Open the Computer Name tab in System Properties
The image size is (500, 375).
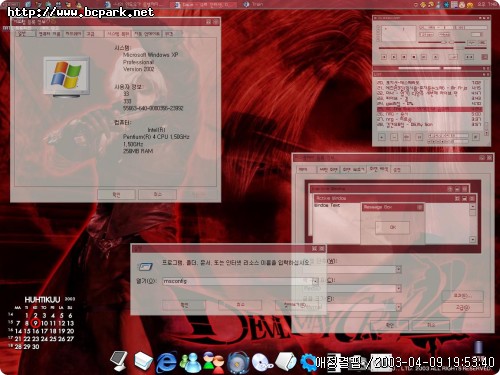coord(49,34)
